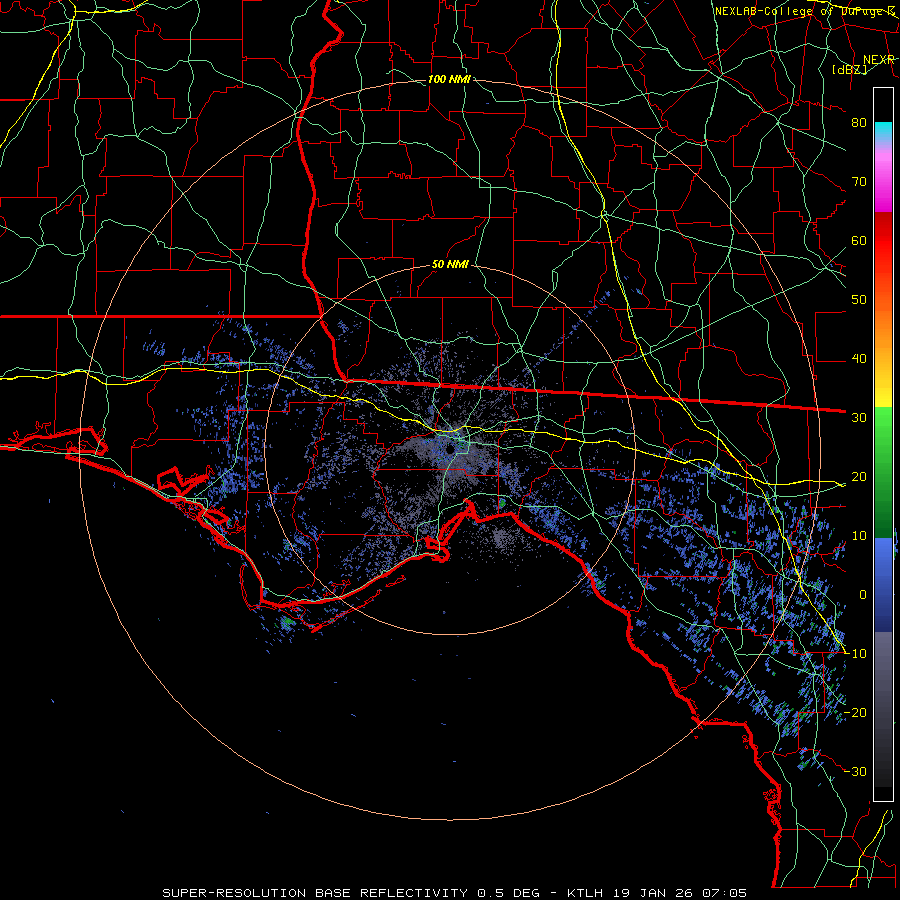Select the 70 value on the dBZ scale

859,181
